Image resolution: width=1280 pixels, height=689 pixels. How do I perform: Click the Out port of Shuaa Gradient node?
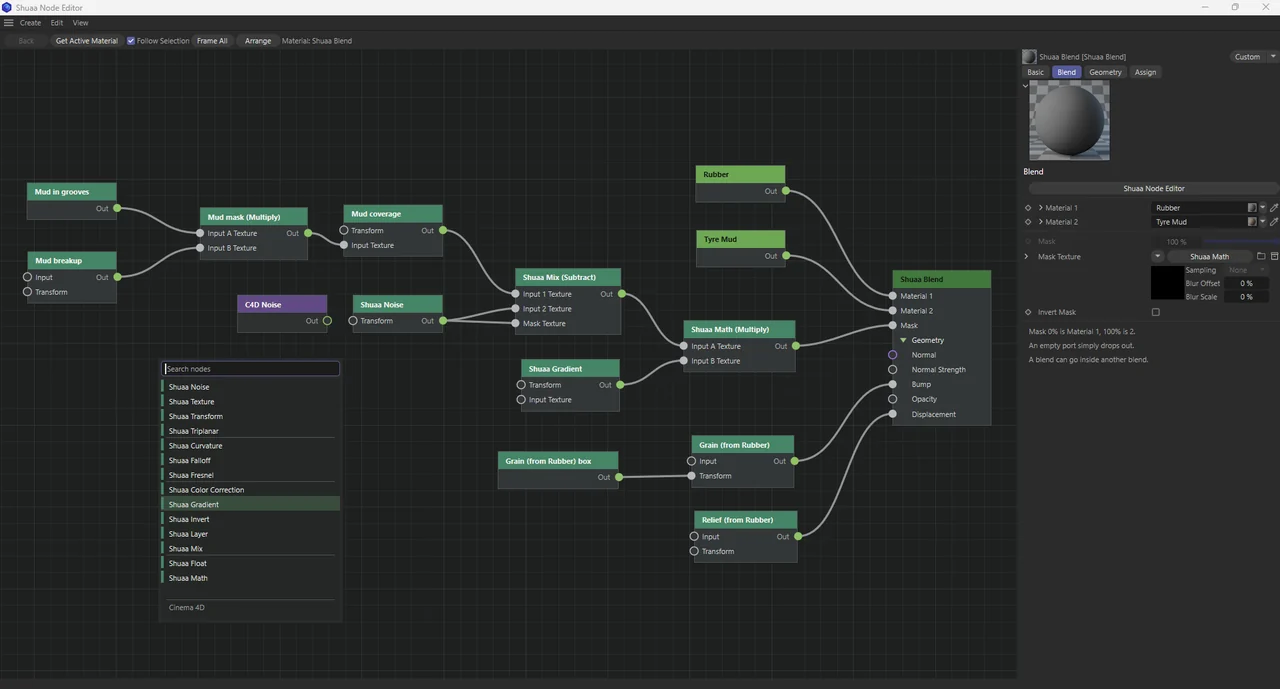[x=620, y=385]
